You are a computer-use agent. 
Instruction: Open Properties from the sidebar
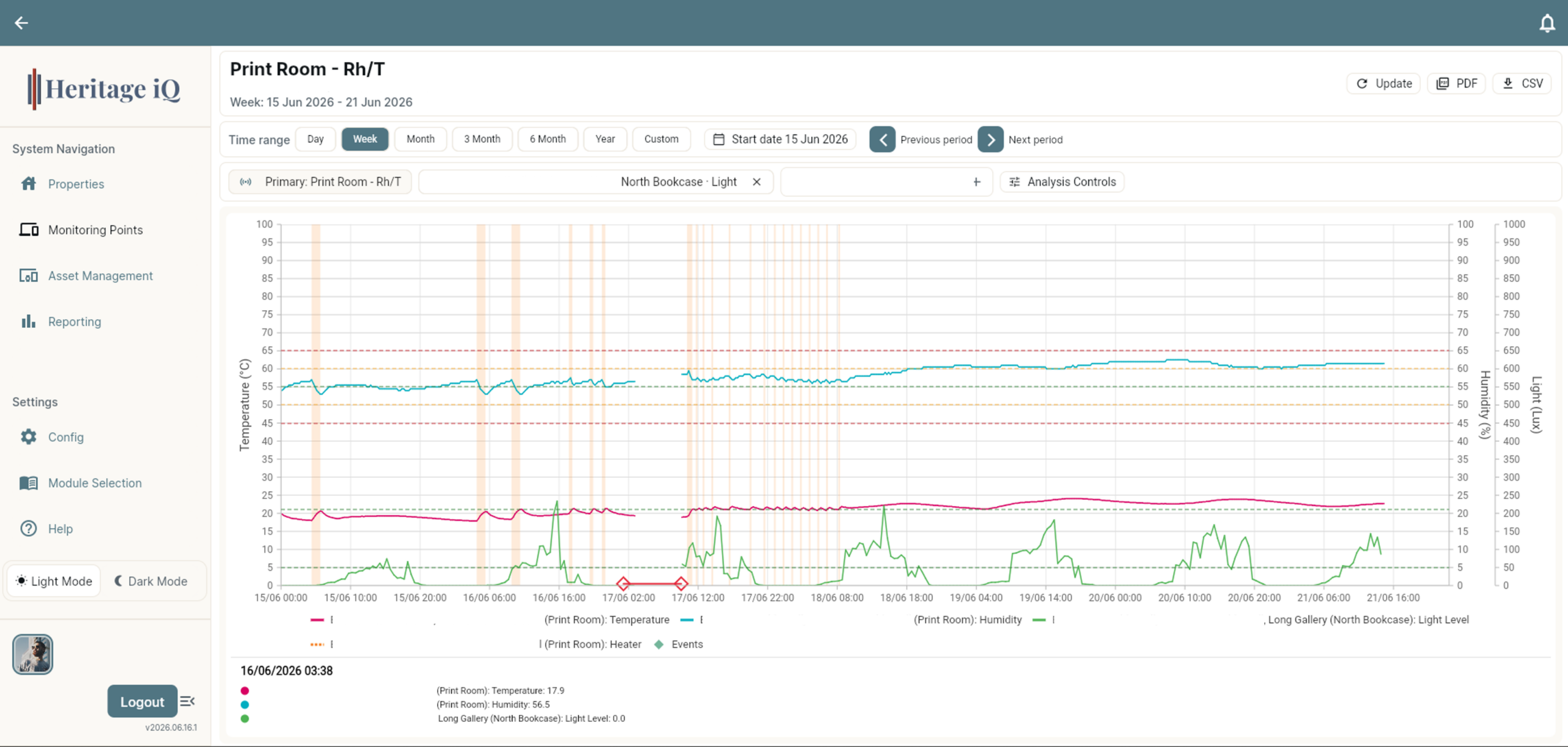click(76, 184)
